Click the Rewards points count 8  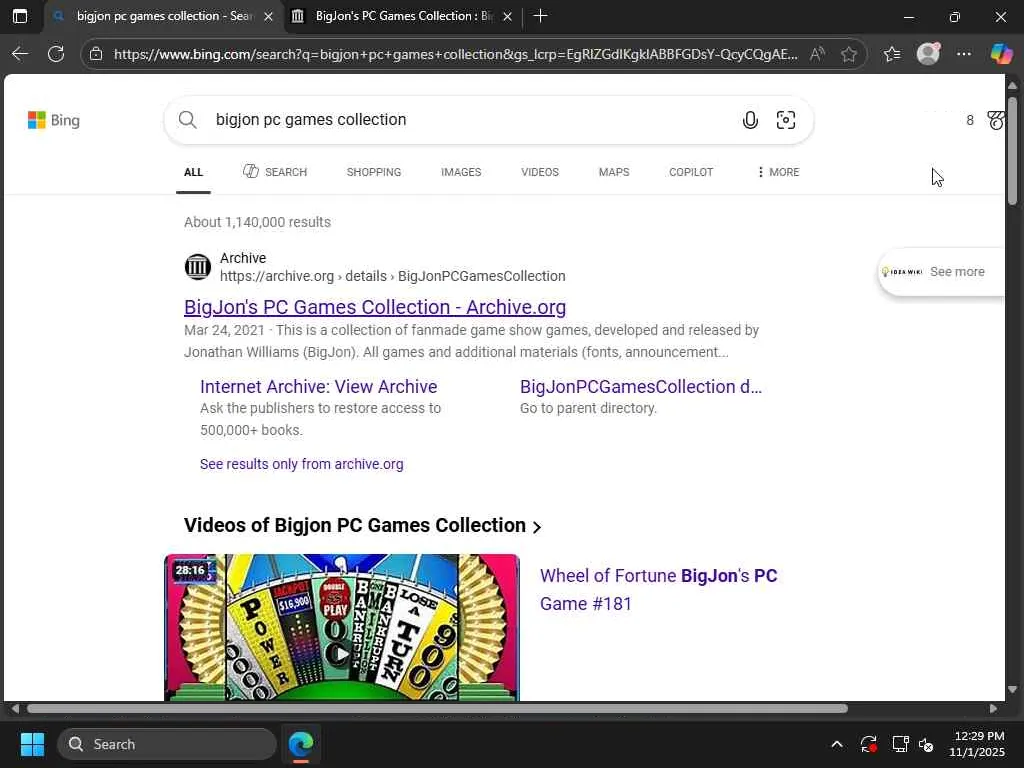click(x=970, y=120)
